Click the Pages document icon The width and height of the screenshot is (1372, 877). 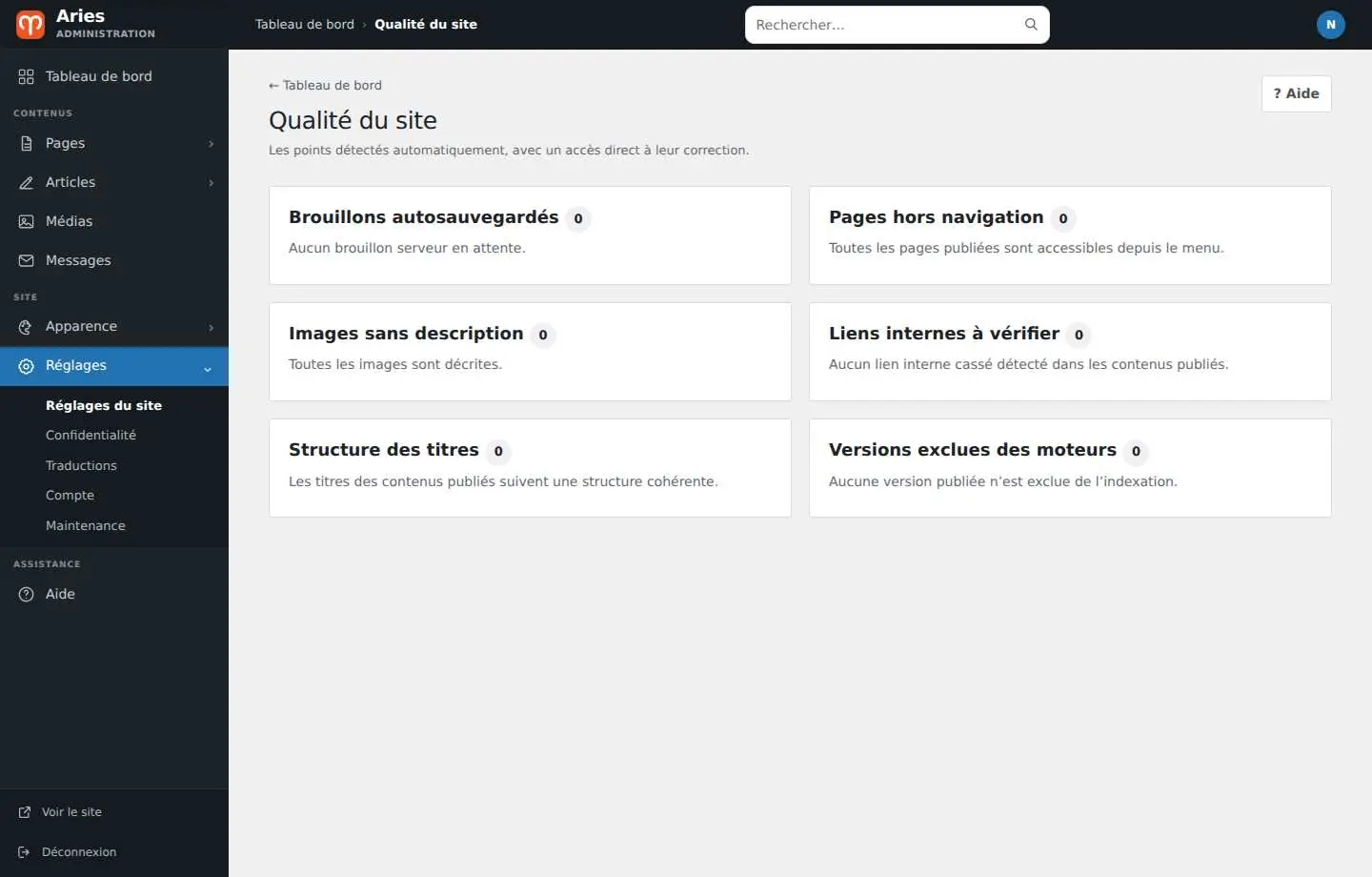pyautogui.click(x=26, y=143)
